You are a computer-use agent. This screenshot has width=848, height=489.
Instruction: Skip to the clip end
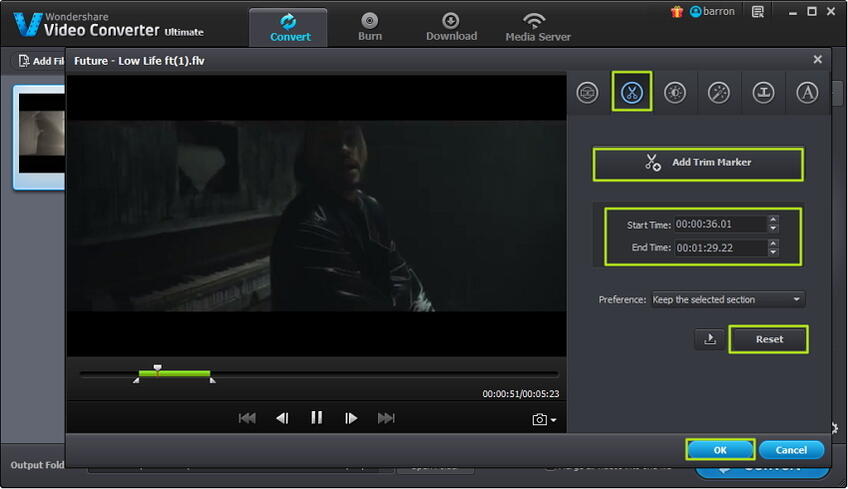(386, 418)
